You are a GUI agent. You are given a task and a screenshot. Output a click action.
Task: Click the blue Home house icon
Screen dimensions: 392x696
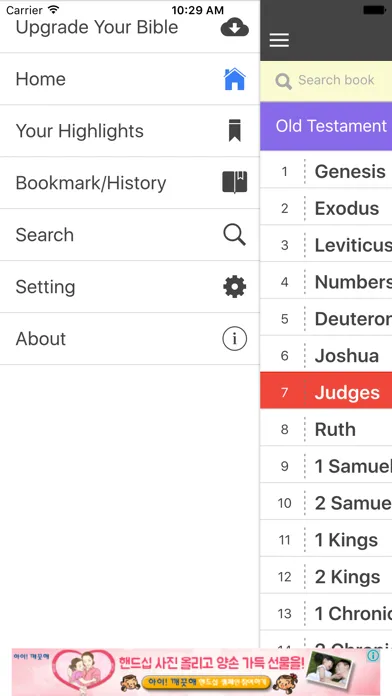tap(234, 79)
